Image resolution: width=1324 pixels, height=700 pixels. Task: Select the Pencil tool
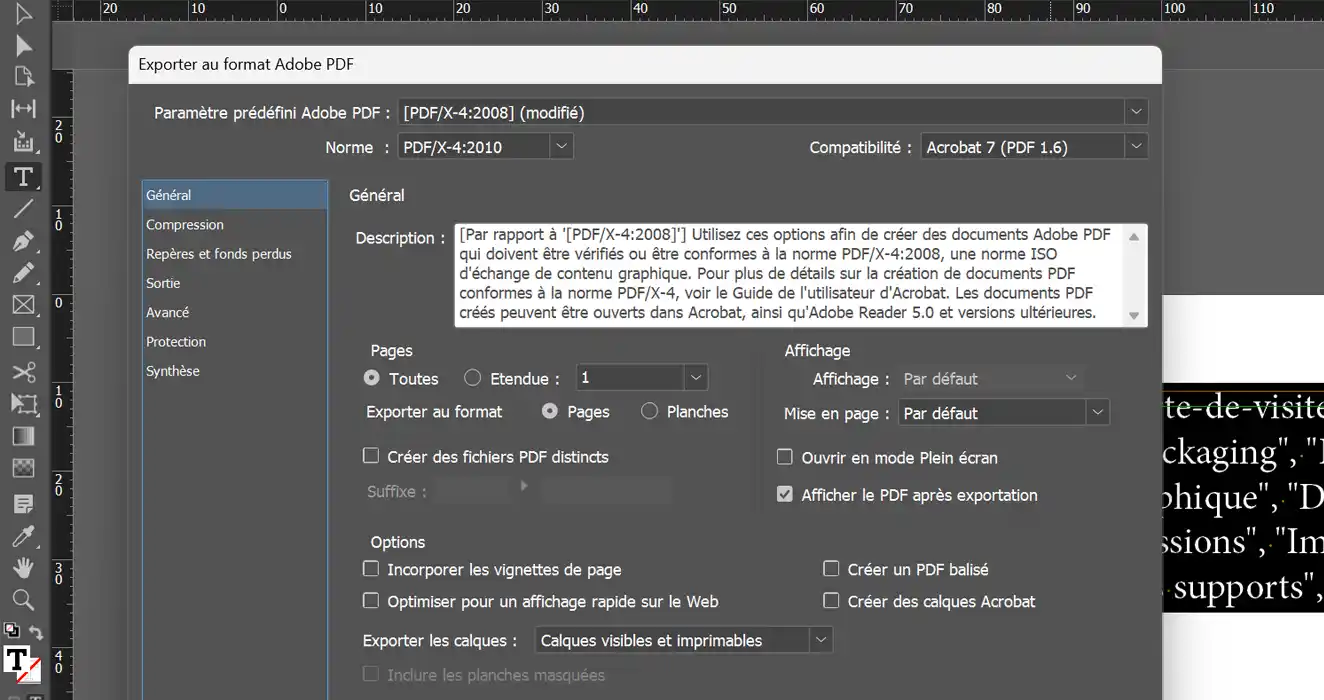[23, 273]
